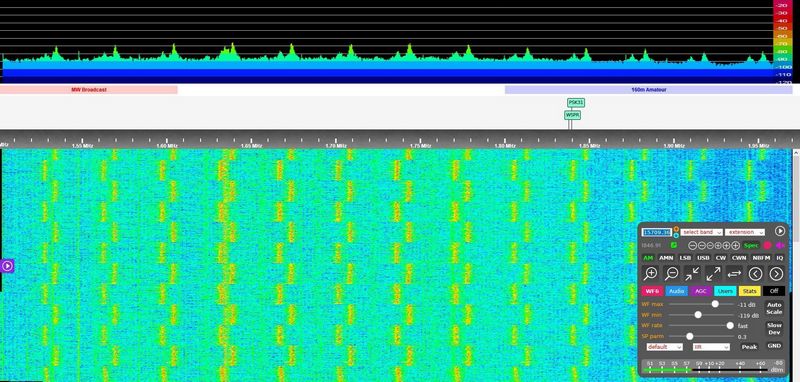Page waterfall down with left chevron
800x382 pixels.
pyautogui.click(x=755, y=274)
